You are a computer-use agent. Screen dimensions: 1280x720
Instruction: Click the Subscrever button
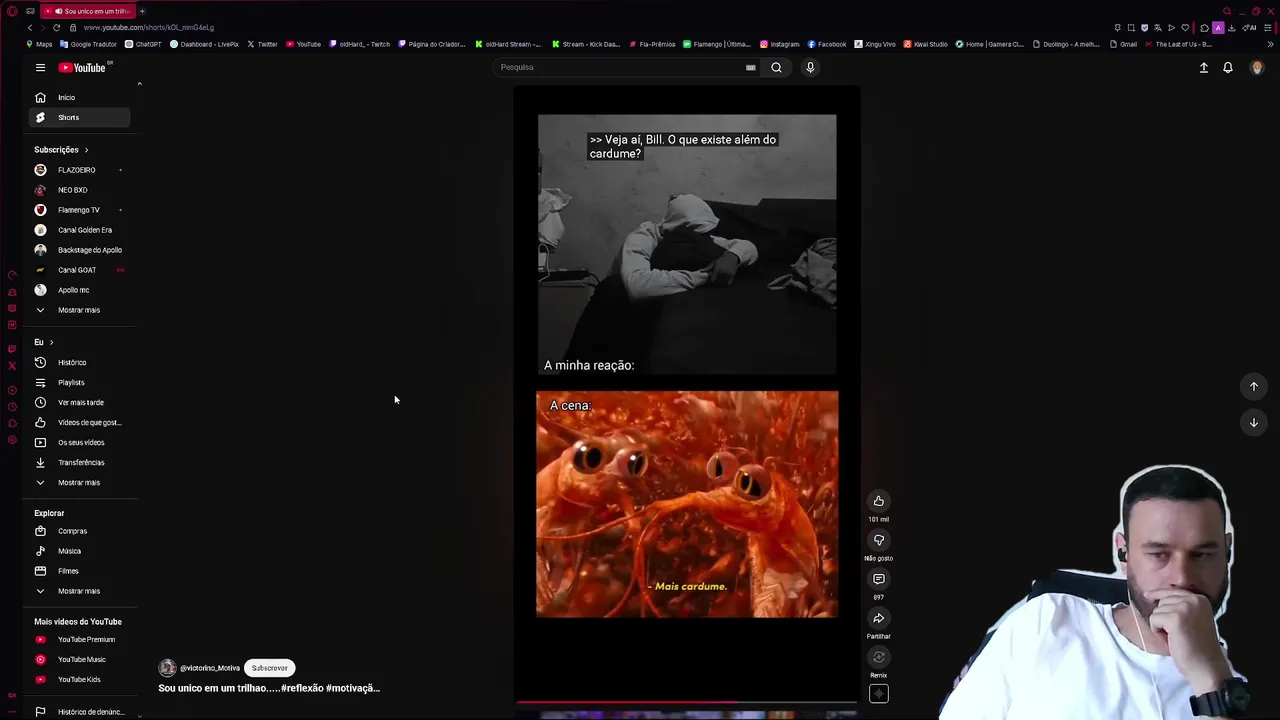tap(269, 668)
